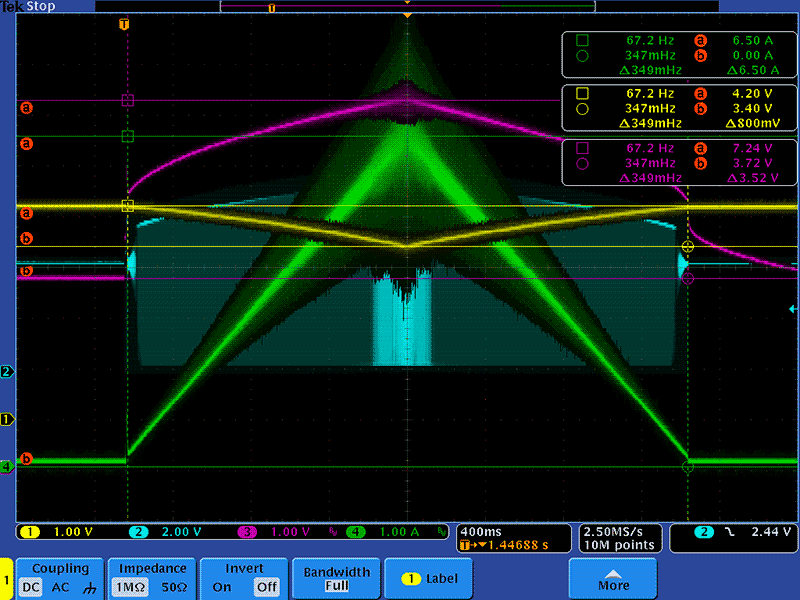This screenshot has width=800, height=600.
Task: Click the '1.44688 s' trigger delay readout
Action: coord(518,545)
